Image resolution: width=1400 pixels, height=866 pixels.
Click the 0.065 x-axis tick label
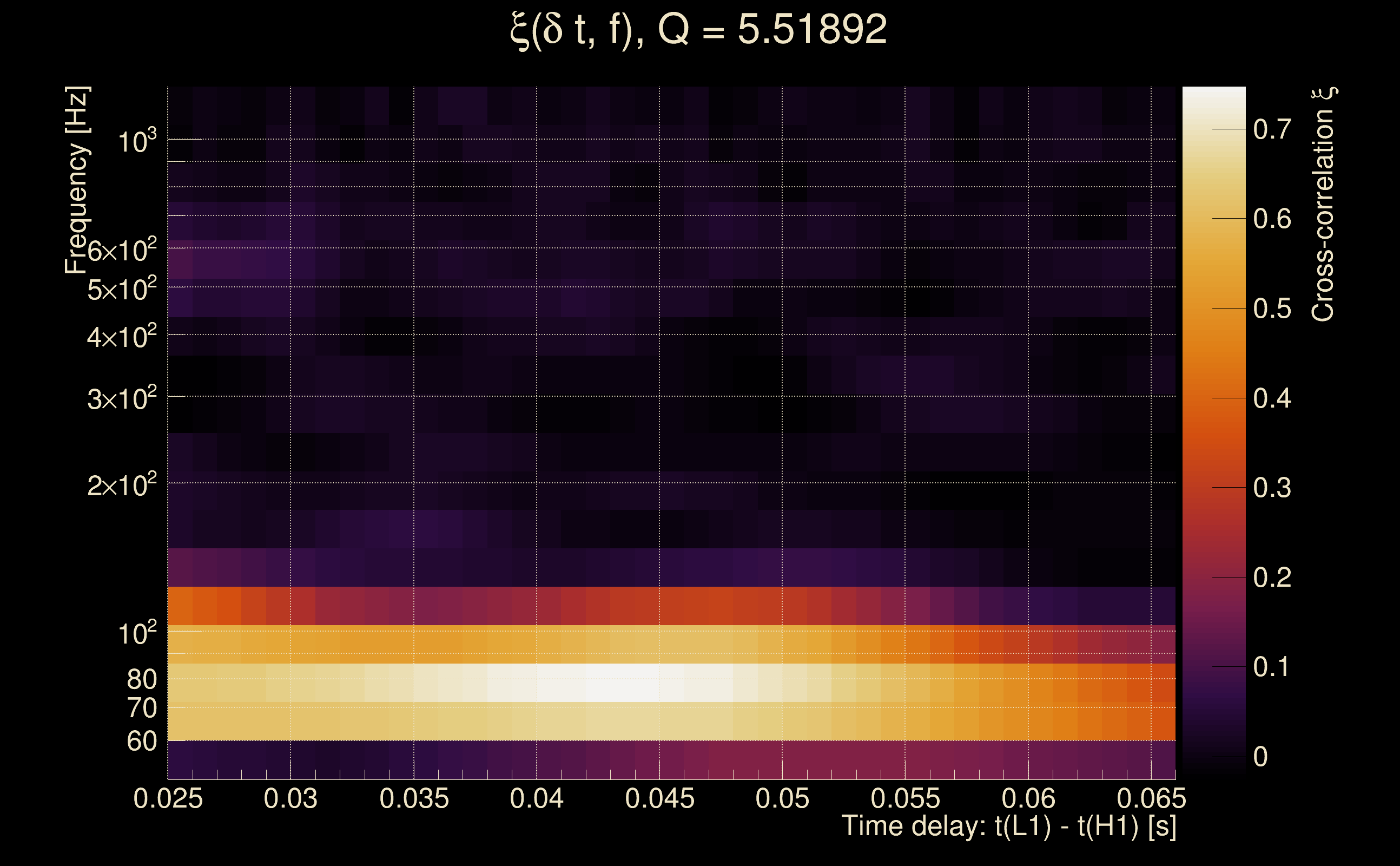1151,798
